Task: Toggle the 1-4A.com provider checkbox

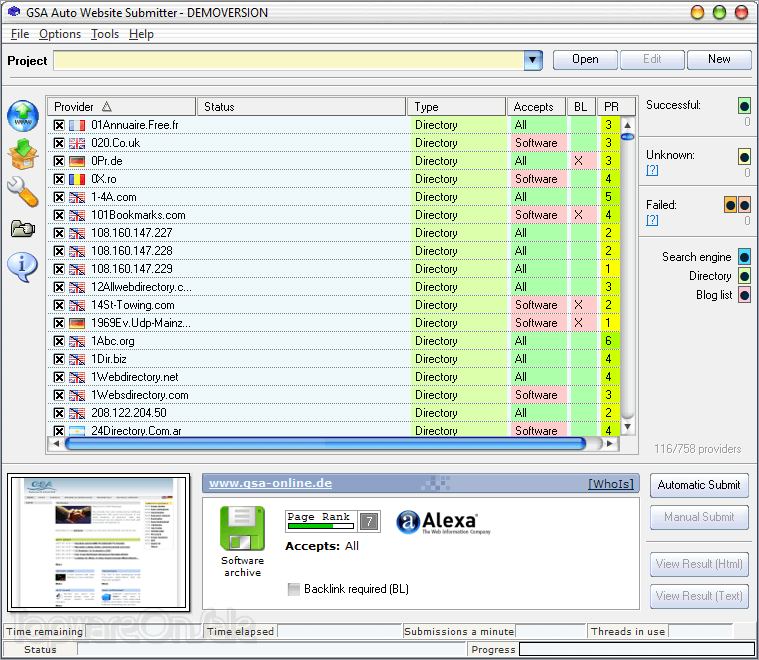Action: (59, 197)
